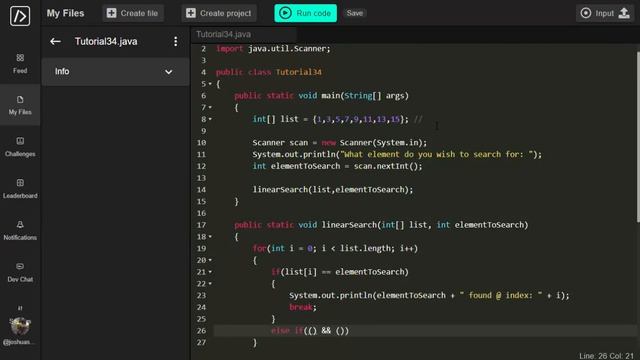Collapse code fold arrow on line 5
The width and height of the screenshot is (640, 360).
210,84
